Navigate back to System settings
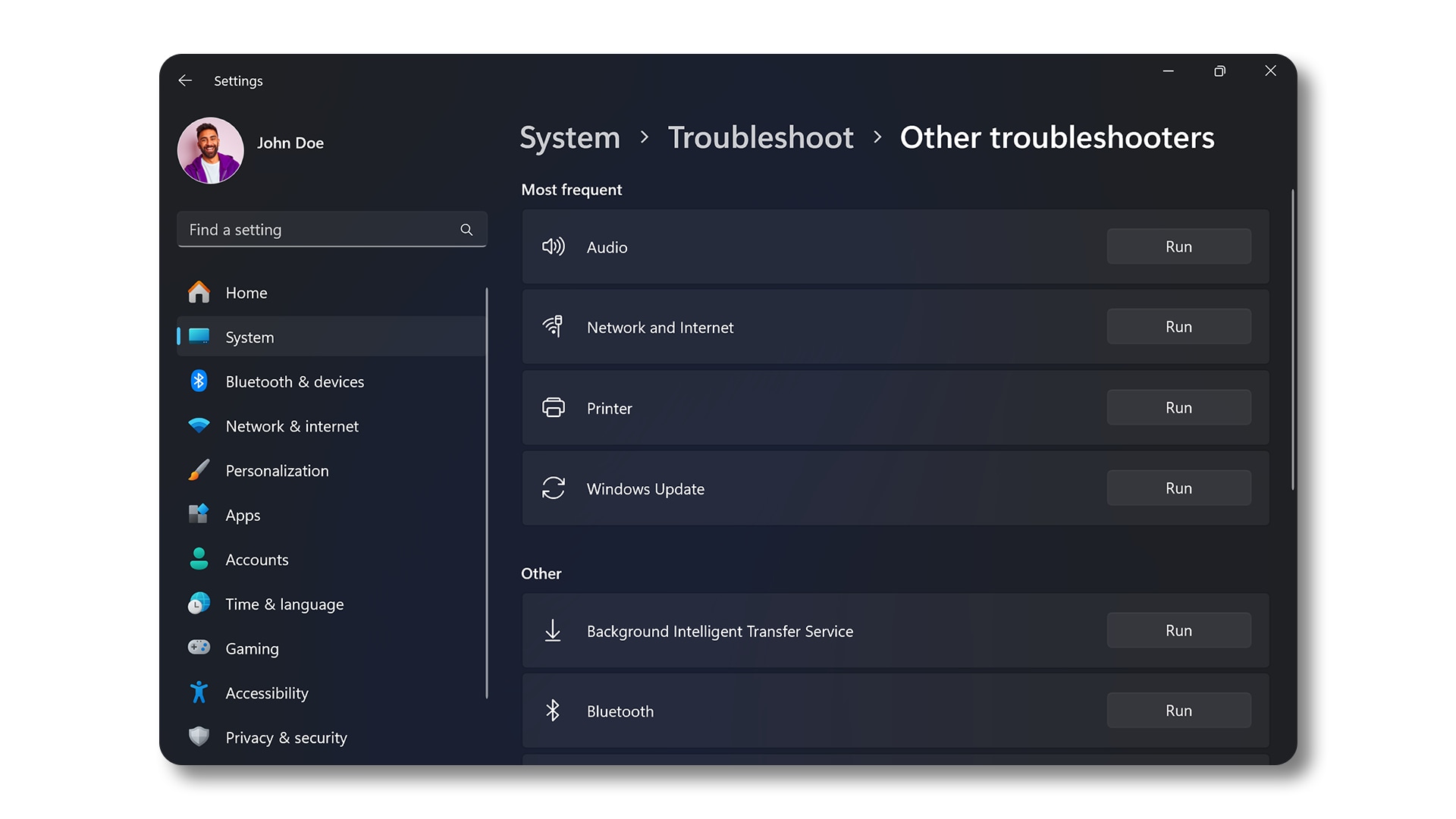1456x819 pixels. pyautogui.click(x=569, y=137)
